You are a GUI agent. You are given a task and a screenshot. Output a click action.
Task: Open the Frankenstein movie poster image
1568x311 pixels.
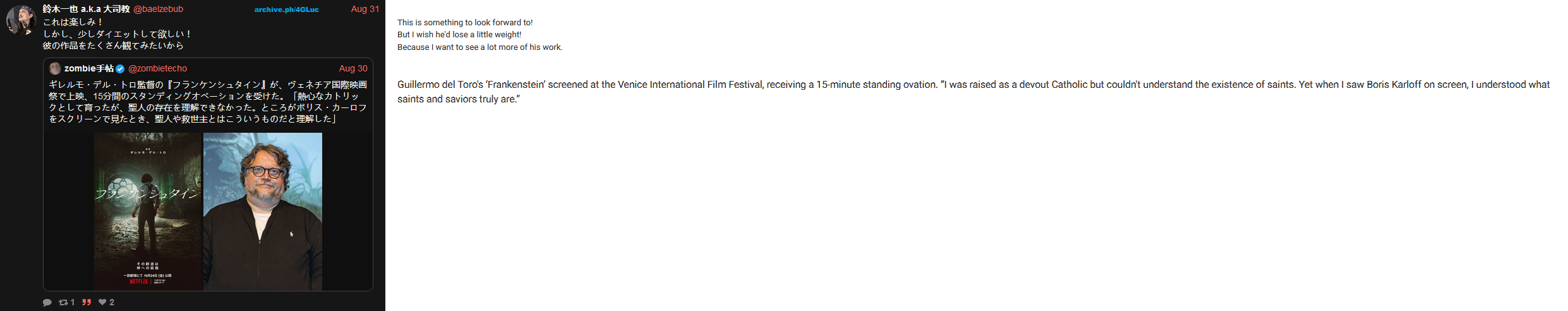coord(147,211)
